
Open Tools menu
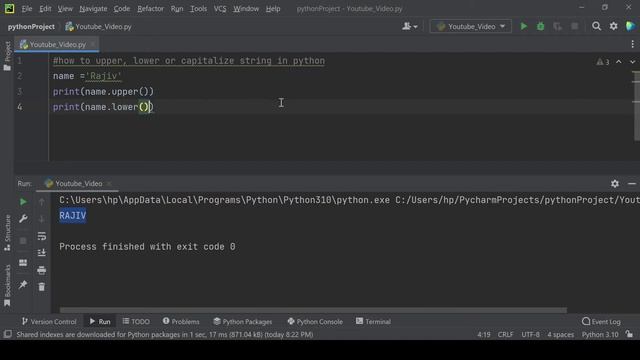point(198,9)
